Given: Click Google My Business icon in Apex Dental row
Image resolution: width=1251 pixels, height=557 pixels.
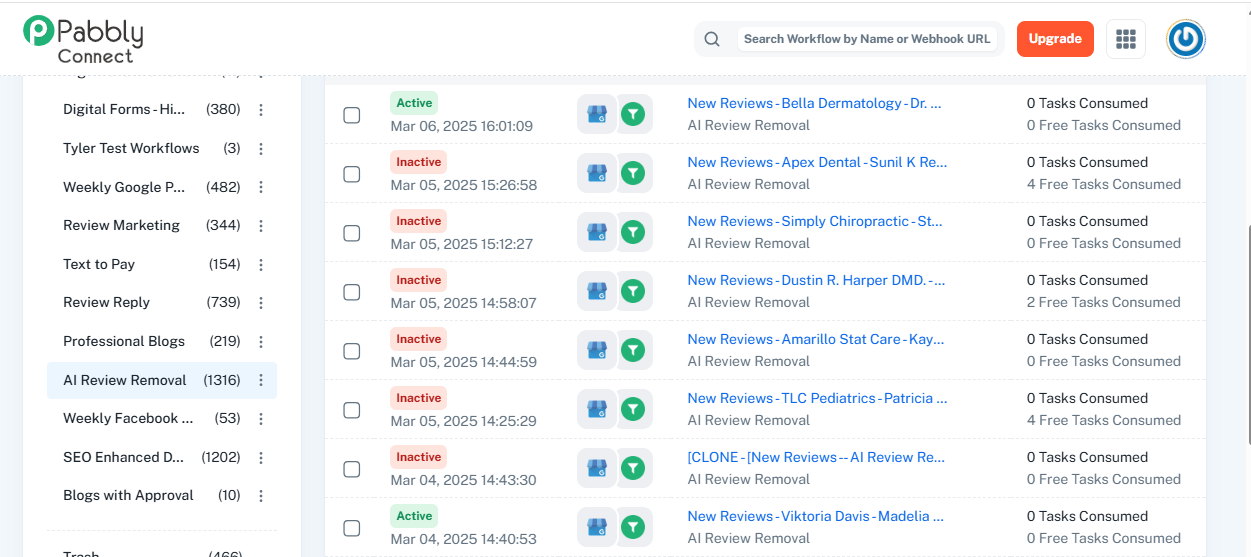Looking at the screenshot, I should pos(597,173).
